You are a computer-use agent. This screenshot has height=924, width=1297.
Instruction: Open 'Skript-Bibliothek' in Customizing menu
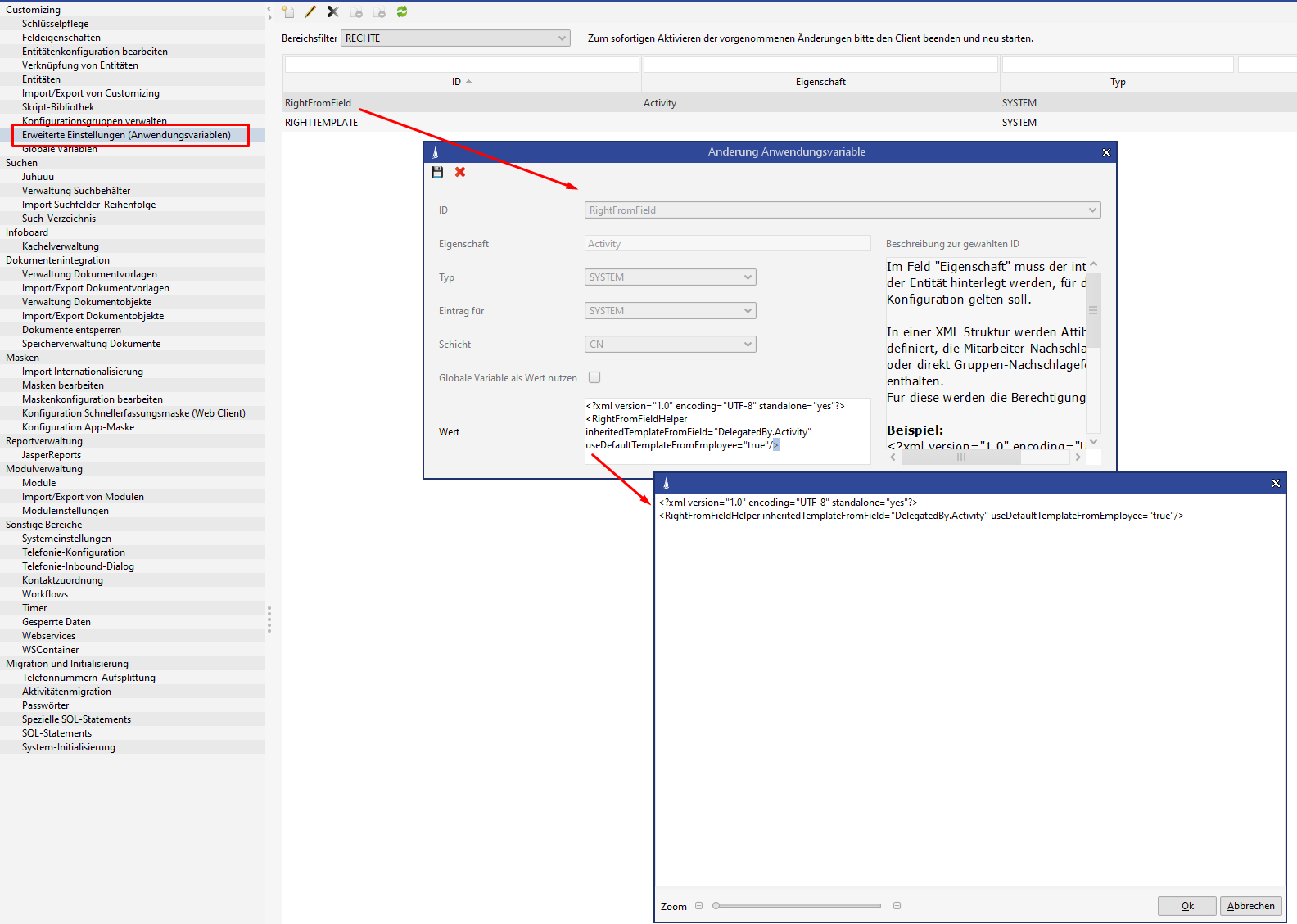[58, 107]
